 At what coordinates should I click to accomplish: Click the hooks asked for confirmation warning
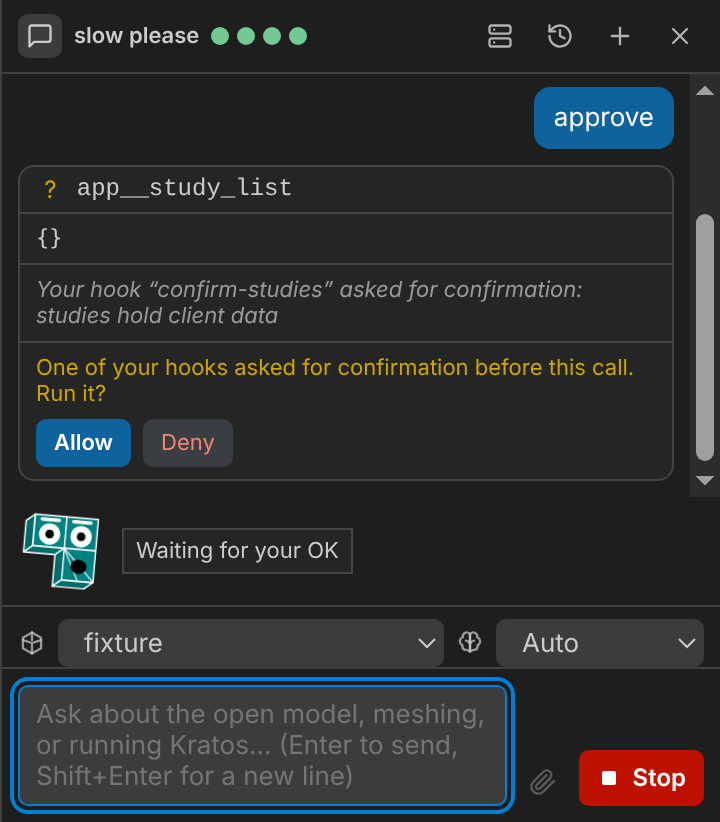tap(335, 380)
